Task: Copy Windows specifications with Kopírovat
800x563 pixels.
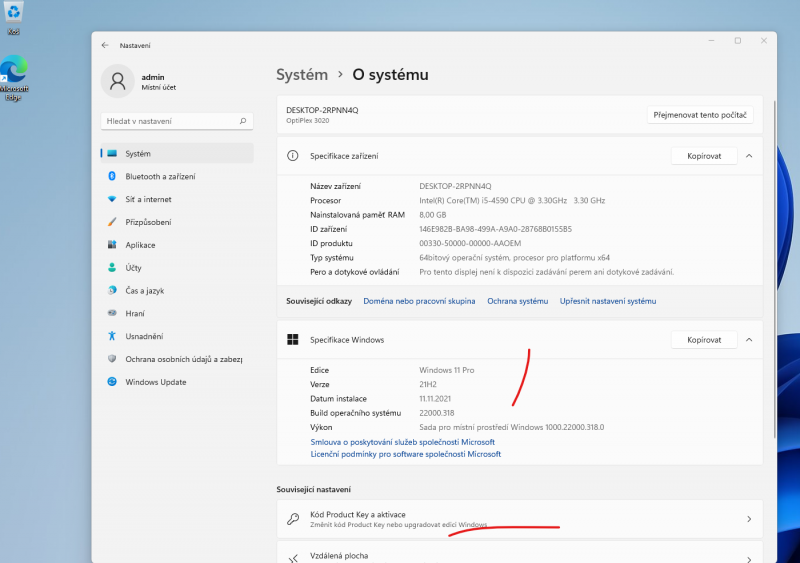Action: click(704, 339)
